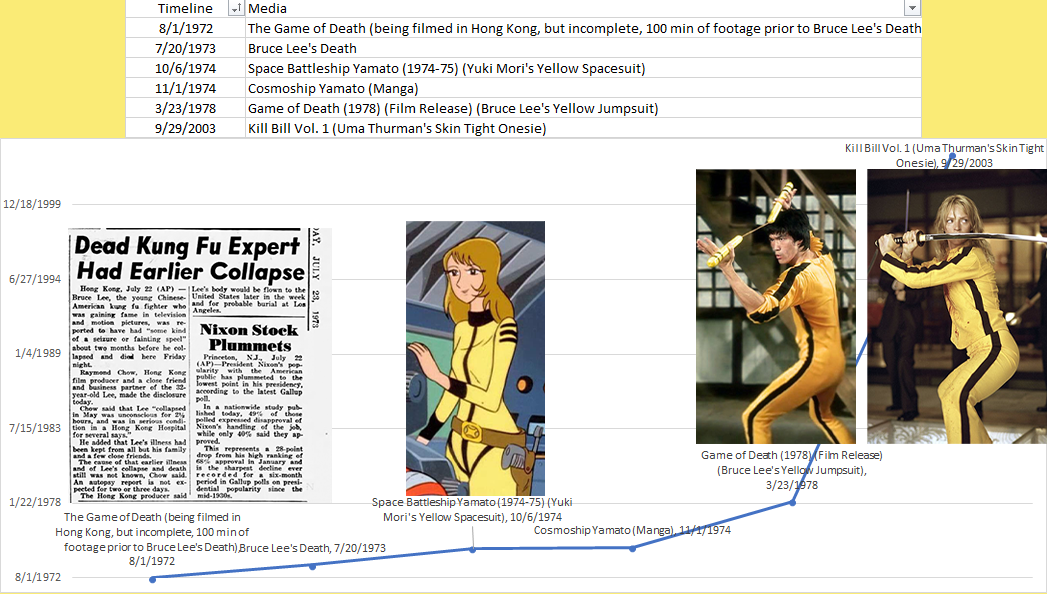Select the 7/20/1973 date cell
The image size is (1047, 594).
(185, 48)
